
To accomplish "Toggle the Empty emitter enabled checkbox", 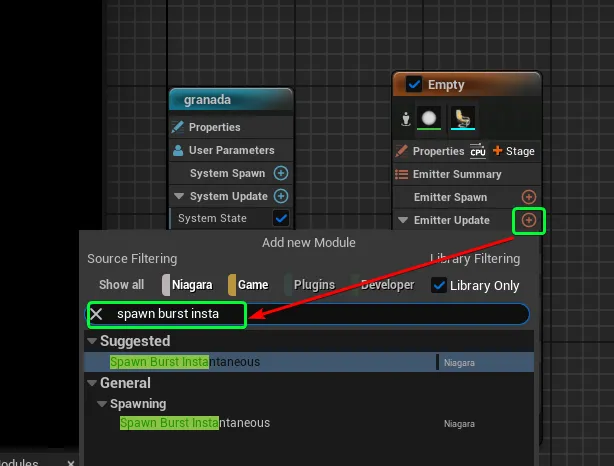I will point(414,85).
